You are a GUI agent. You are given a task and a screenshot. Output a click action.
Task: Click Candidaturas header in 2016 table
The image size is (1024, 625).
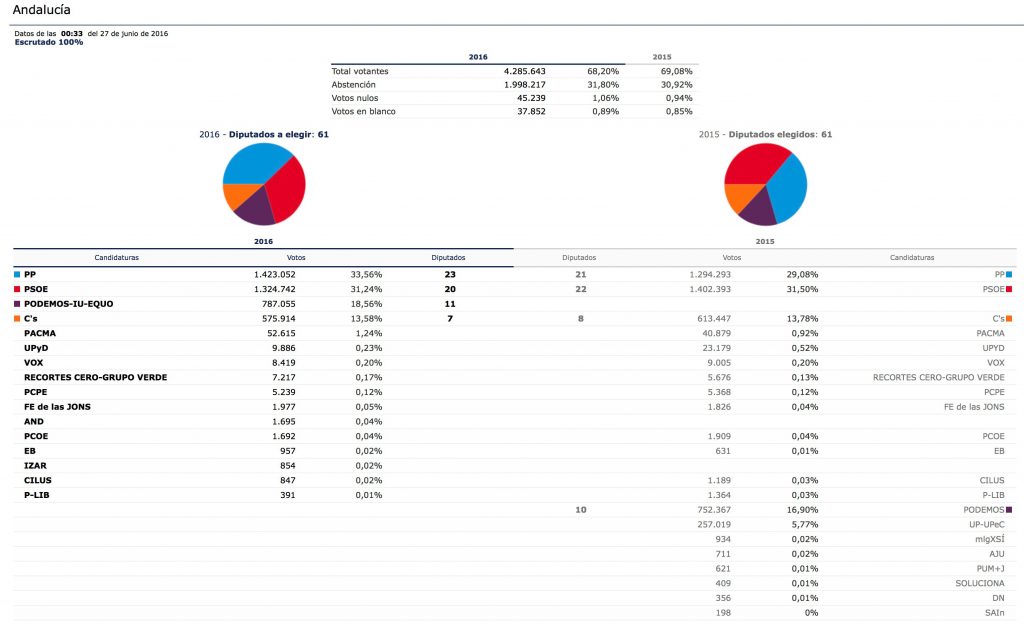tap(116, 257)
